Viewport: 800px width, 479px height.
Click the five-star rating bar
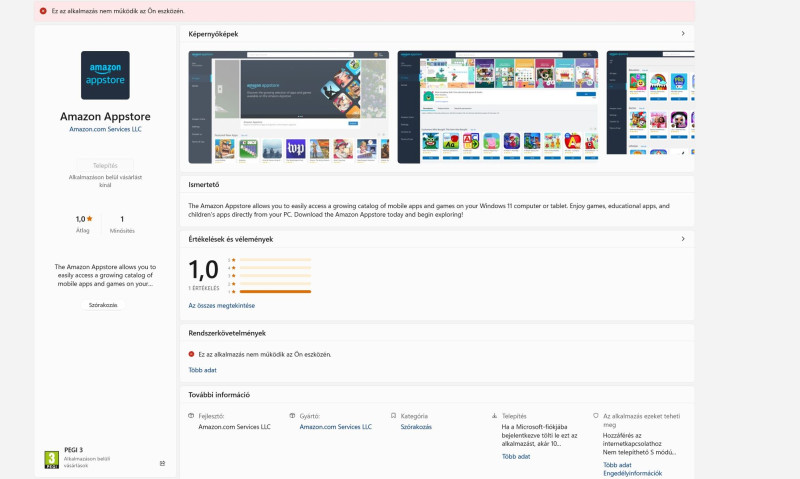pos(275,260)
